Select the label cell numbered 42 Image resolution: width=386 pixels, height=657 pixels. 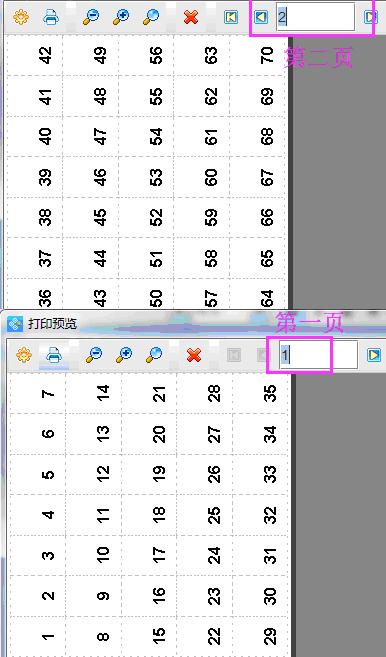35,55
